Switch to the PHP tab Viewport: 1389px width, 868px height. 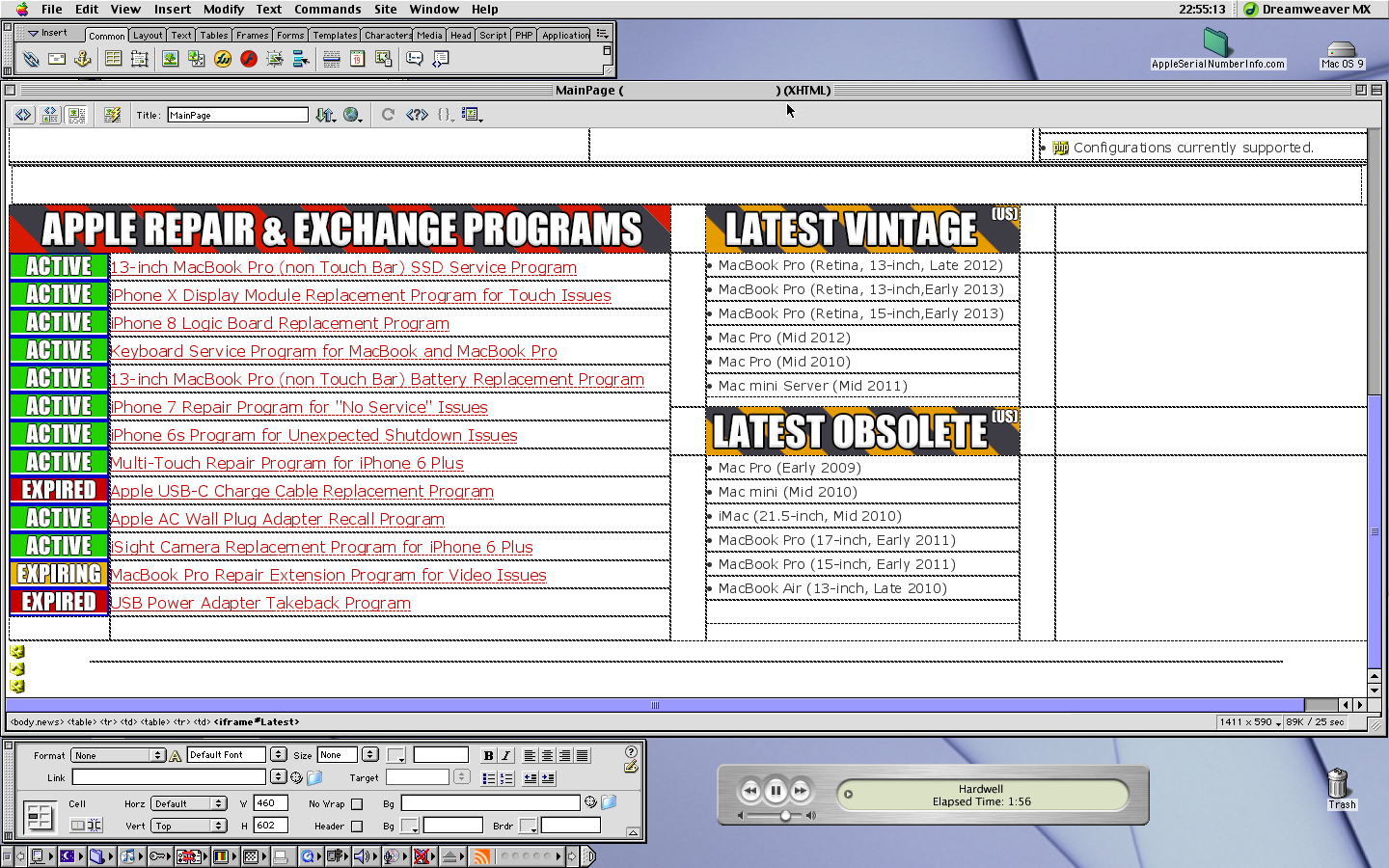[x=524, y=35]
